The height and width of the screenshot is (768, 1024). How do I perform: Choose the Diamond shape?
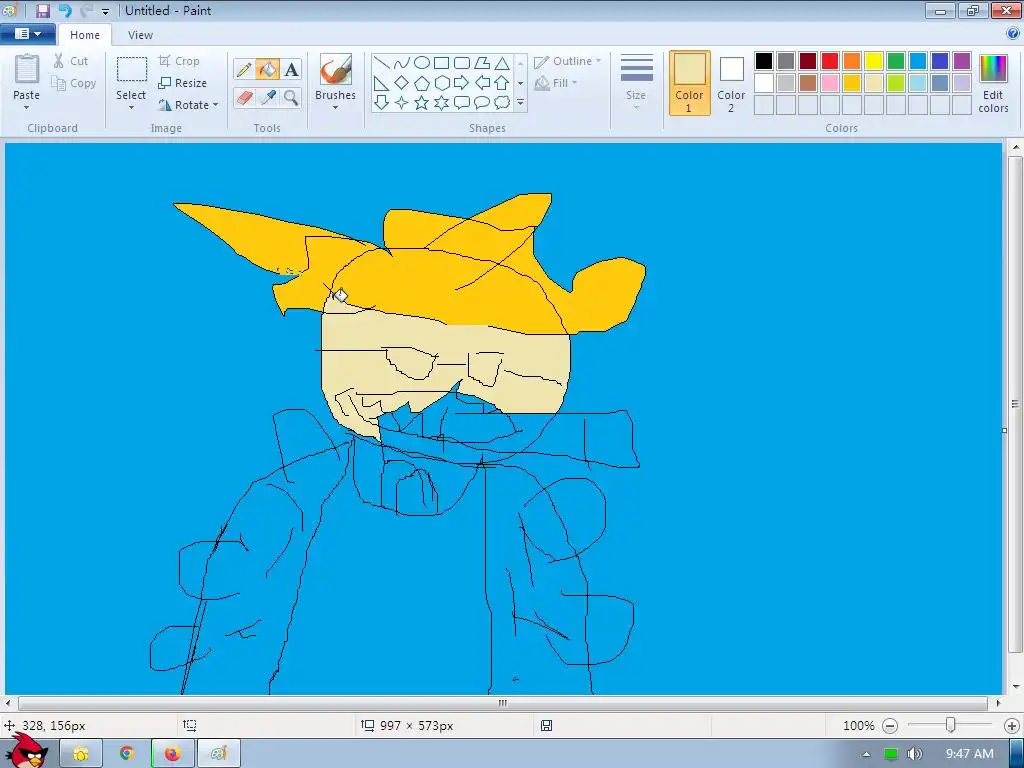click(x=402, y=83)
